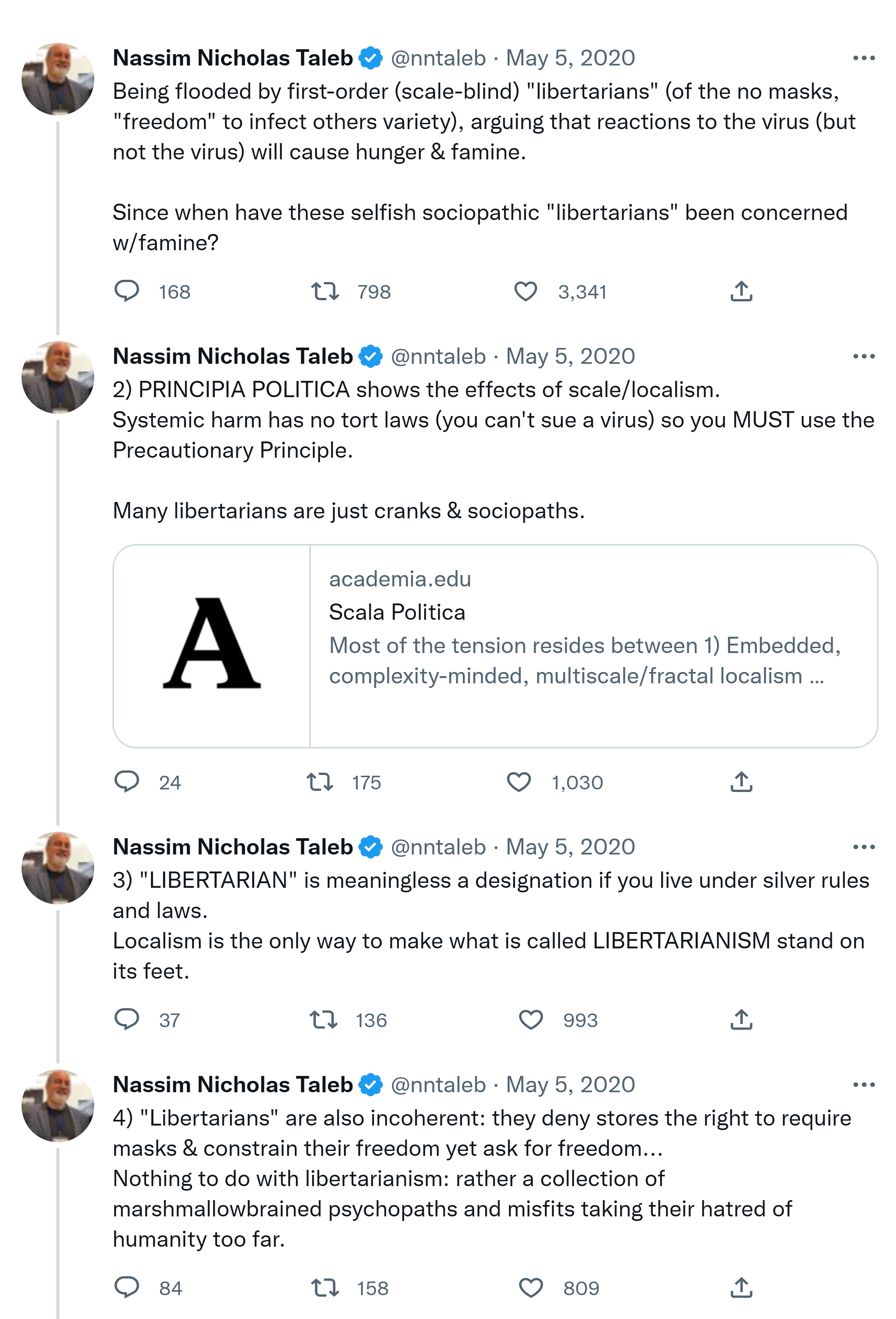Share the fourth tweet about masks
The height and width of the screenshot is (1319, 896).
pyautogui.click(x=741, y=1288)
